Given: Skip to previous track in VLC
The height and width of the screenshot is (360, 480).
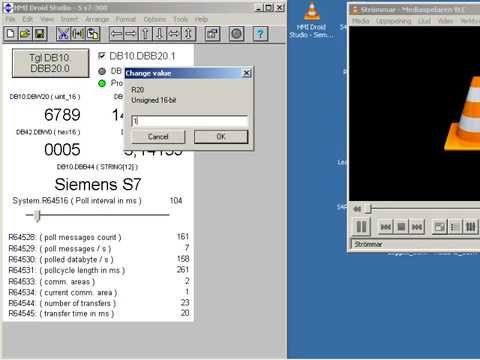Looking at the screenshot, I should (386, 227).
